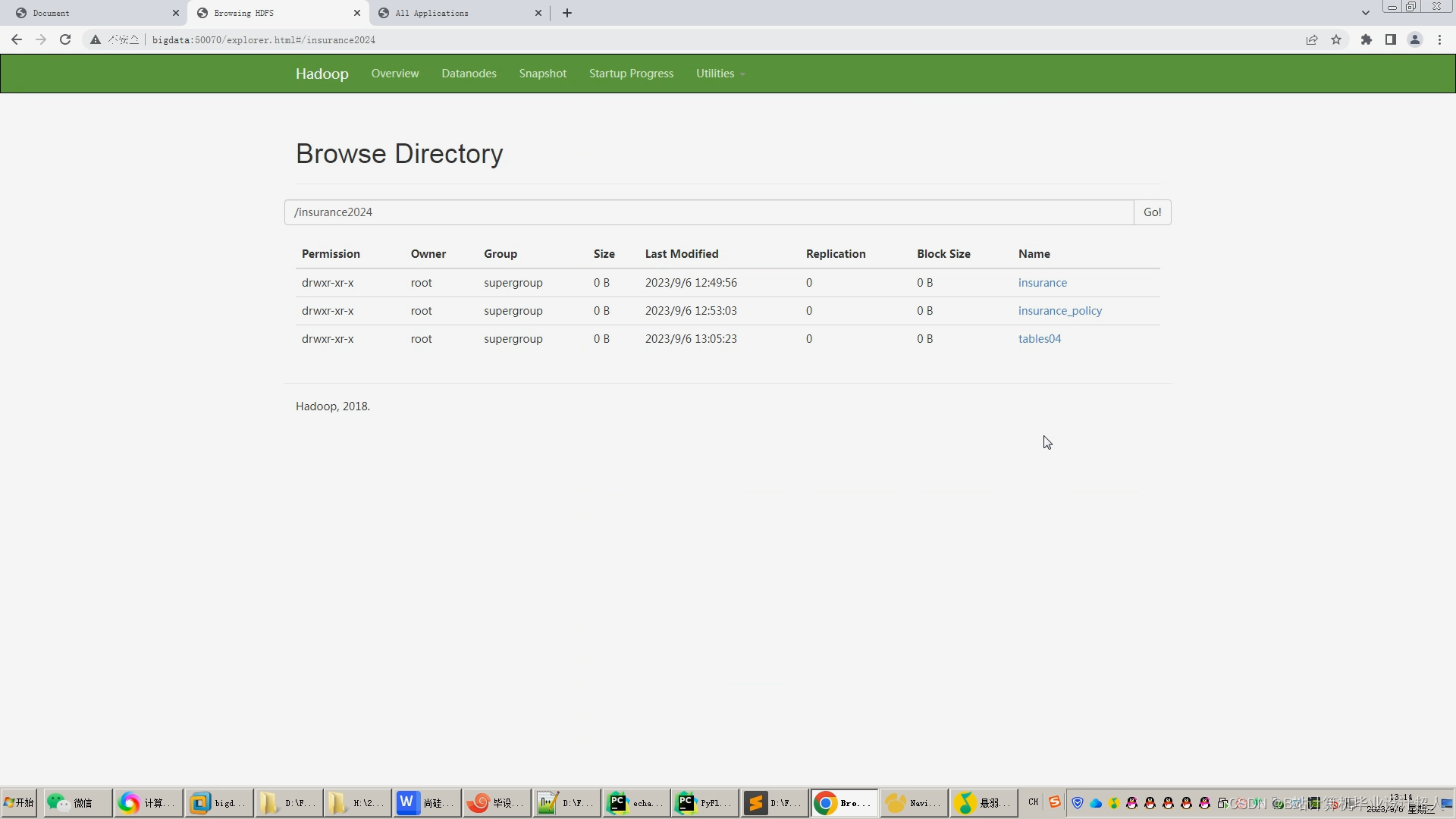Reload the page with the refresh icon
1456x819 pixels.
click(x=65, y=39)
